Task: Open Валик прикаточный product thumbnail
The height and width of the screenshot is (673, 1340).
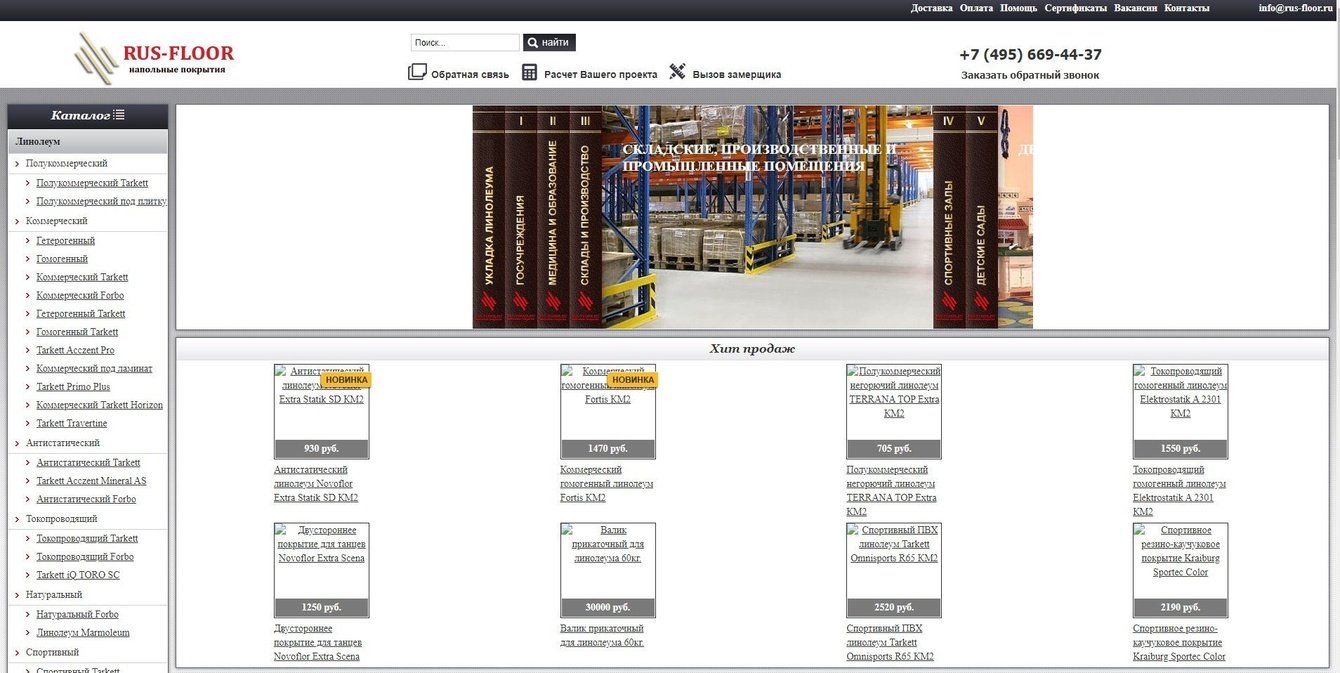Action: (x=608, y=570)
